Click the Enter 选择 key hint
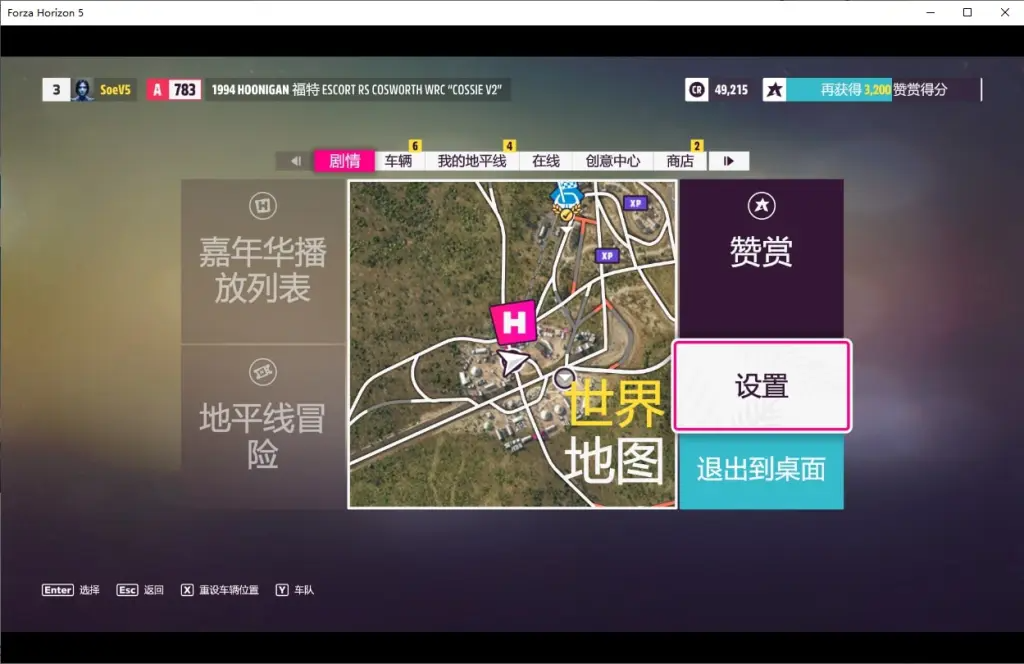The height and width of the screenshot is (664, 1024). click(x=71, y=590)
